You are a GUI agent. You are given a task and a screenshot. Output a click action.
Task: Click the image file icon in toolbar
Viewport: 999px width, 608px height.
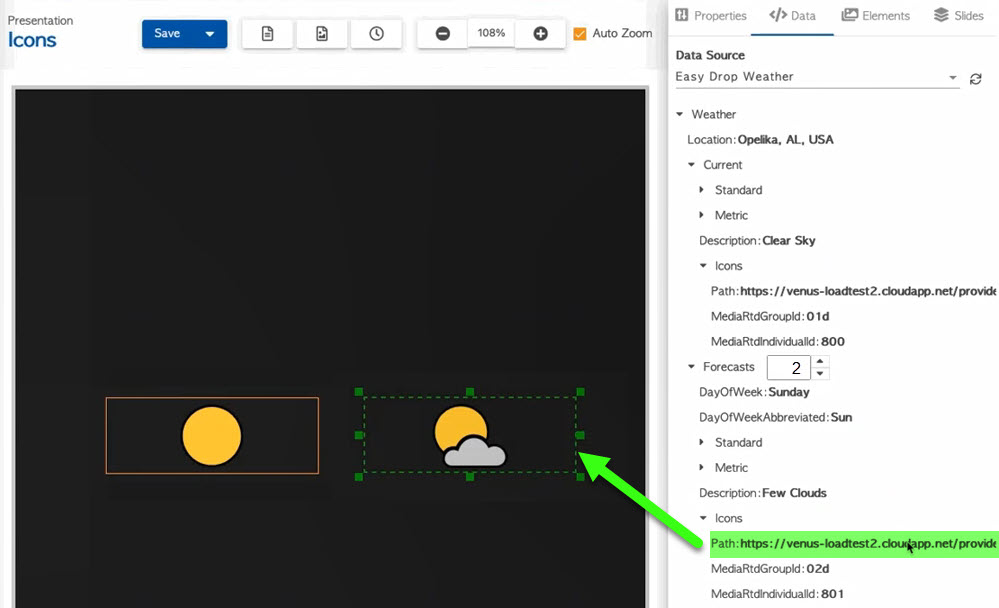click(321, 34)
